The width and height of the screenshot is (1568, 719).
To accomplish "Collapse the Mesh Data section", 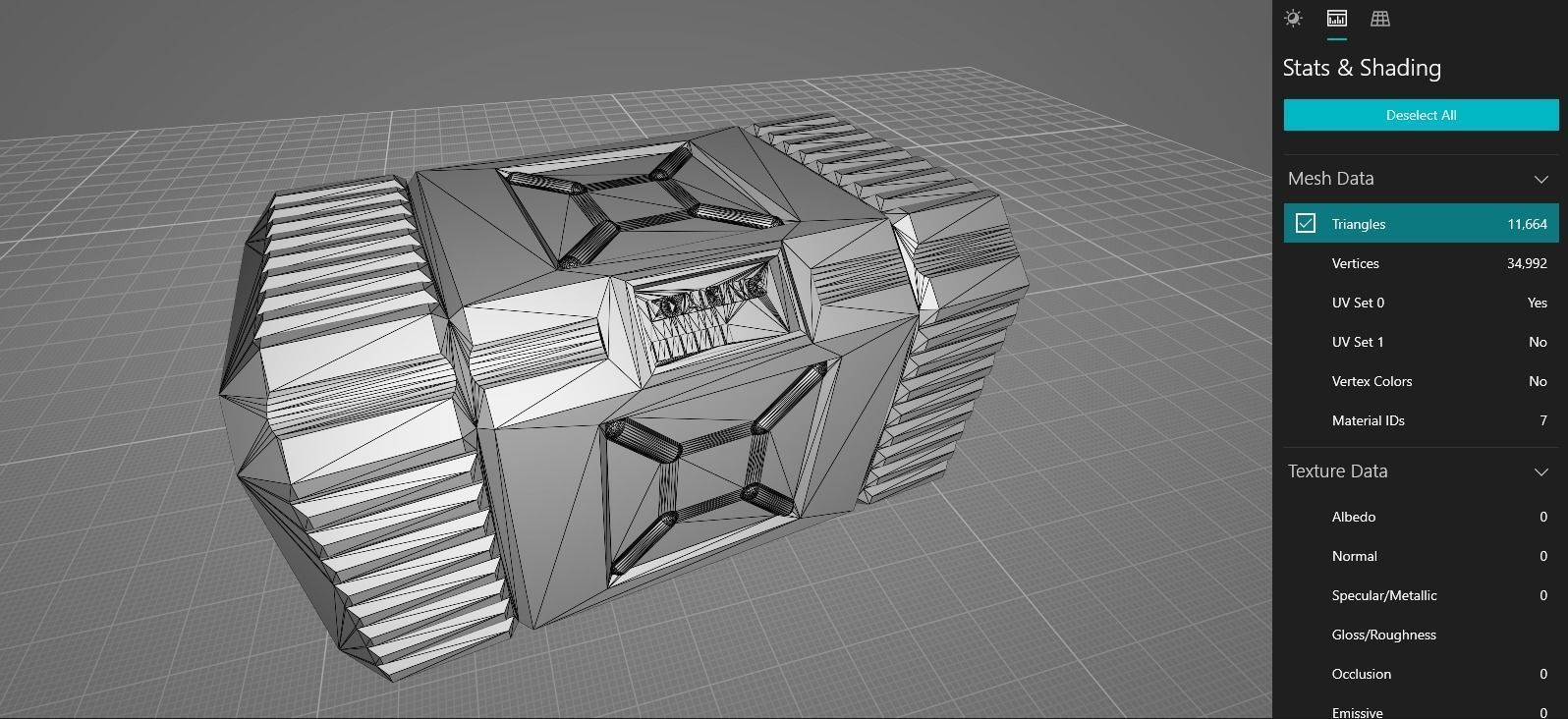I will pyautogui.click(x=1540, y=179).
